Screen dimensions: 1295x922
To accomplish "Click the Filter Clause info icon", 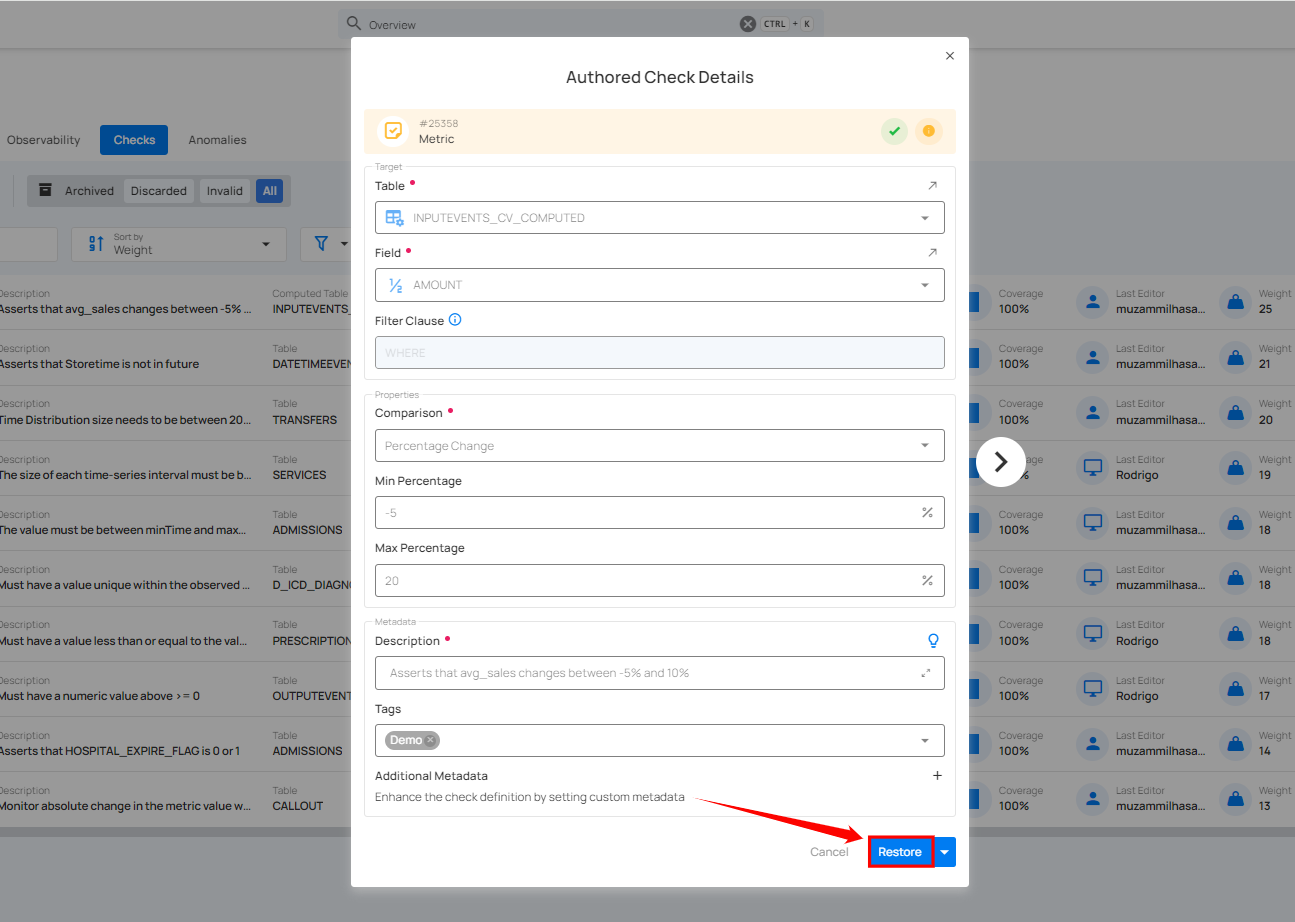I will point(455,320).
